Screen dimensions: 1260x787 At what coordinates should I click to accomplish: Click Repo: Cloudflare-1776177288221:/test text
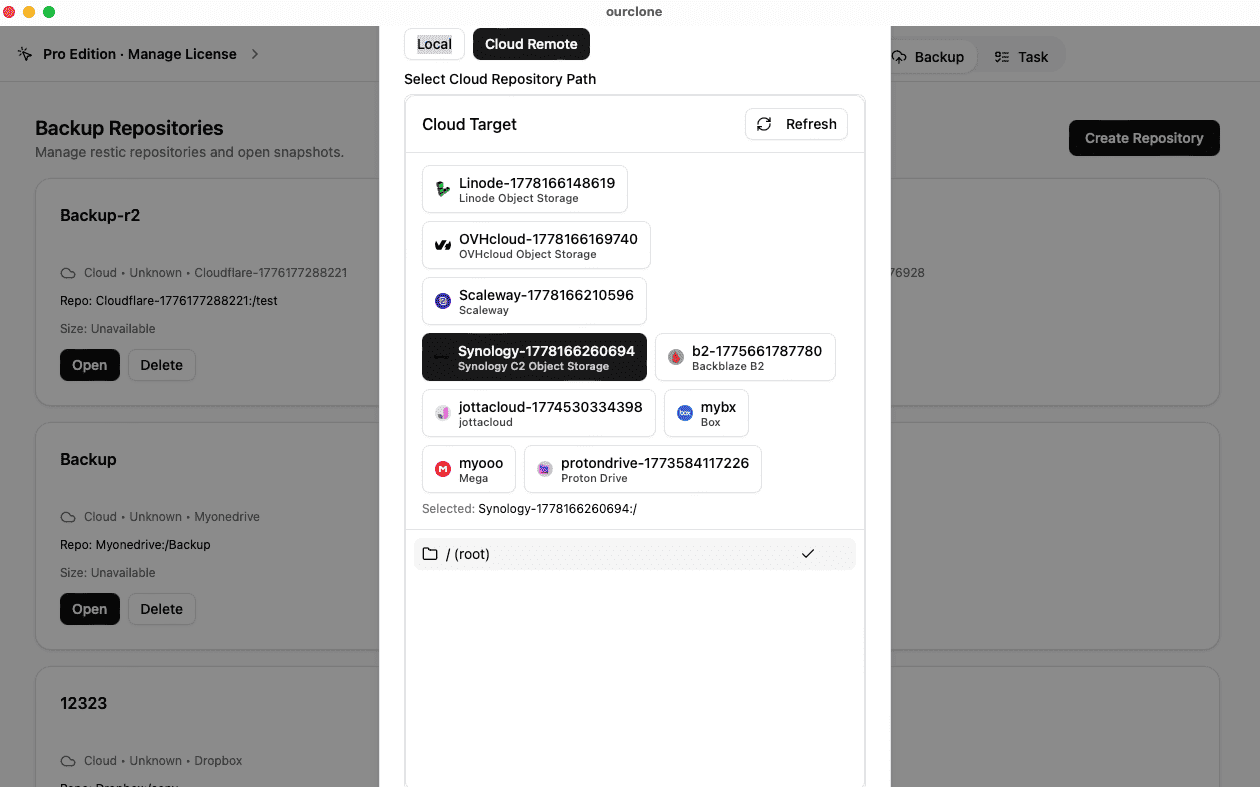click(169, 300)
